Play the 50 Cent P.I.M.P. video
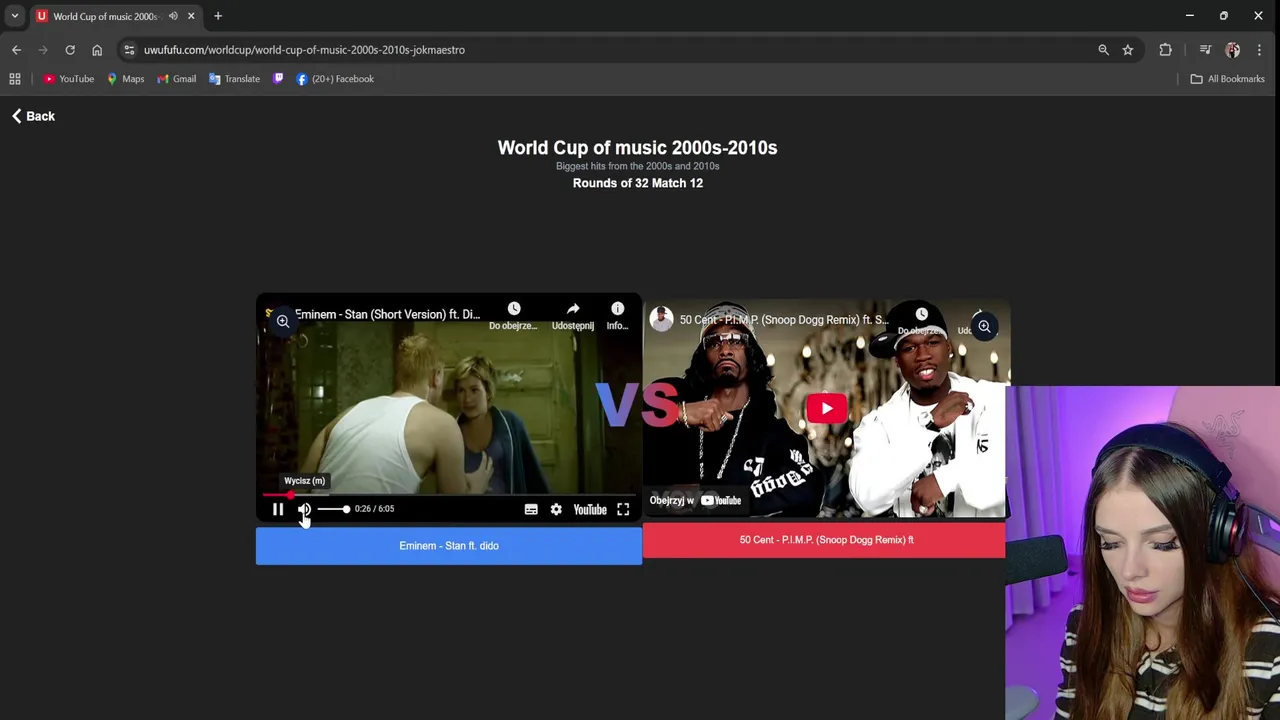Screen dimensions: 1280x720 [x=826, y=408]
